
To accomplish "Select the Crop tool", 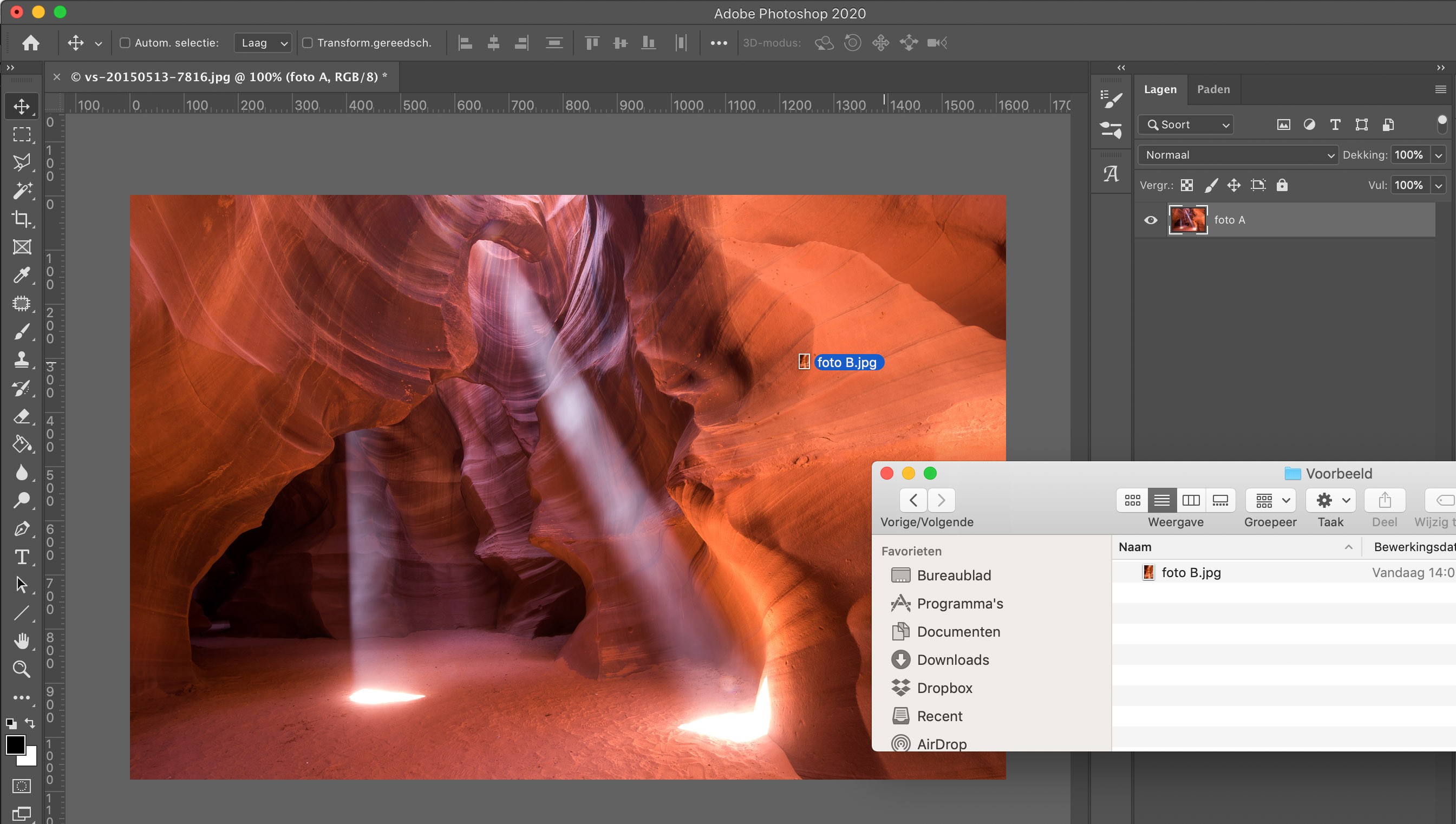I will 22,219.
